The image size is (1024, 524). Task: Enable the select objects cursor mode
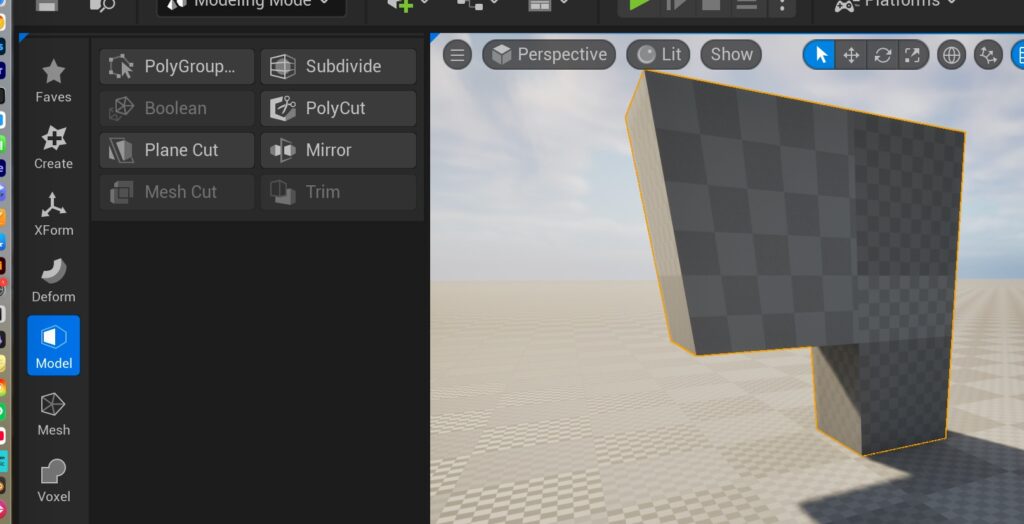coord(821,55)
